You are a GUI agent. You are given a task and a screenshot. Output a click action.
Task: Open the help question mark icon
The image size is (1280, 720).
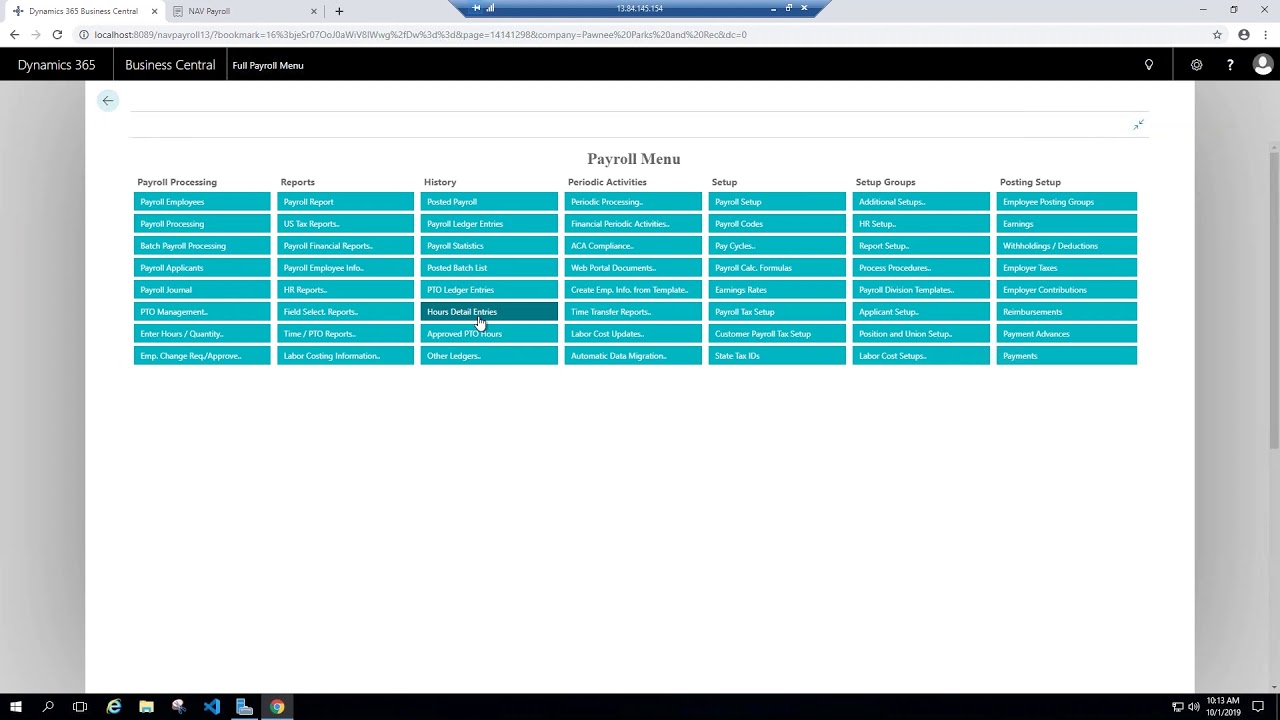click(x=1230, y=65)
